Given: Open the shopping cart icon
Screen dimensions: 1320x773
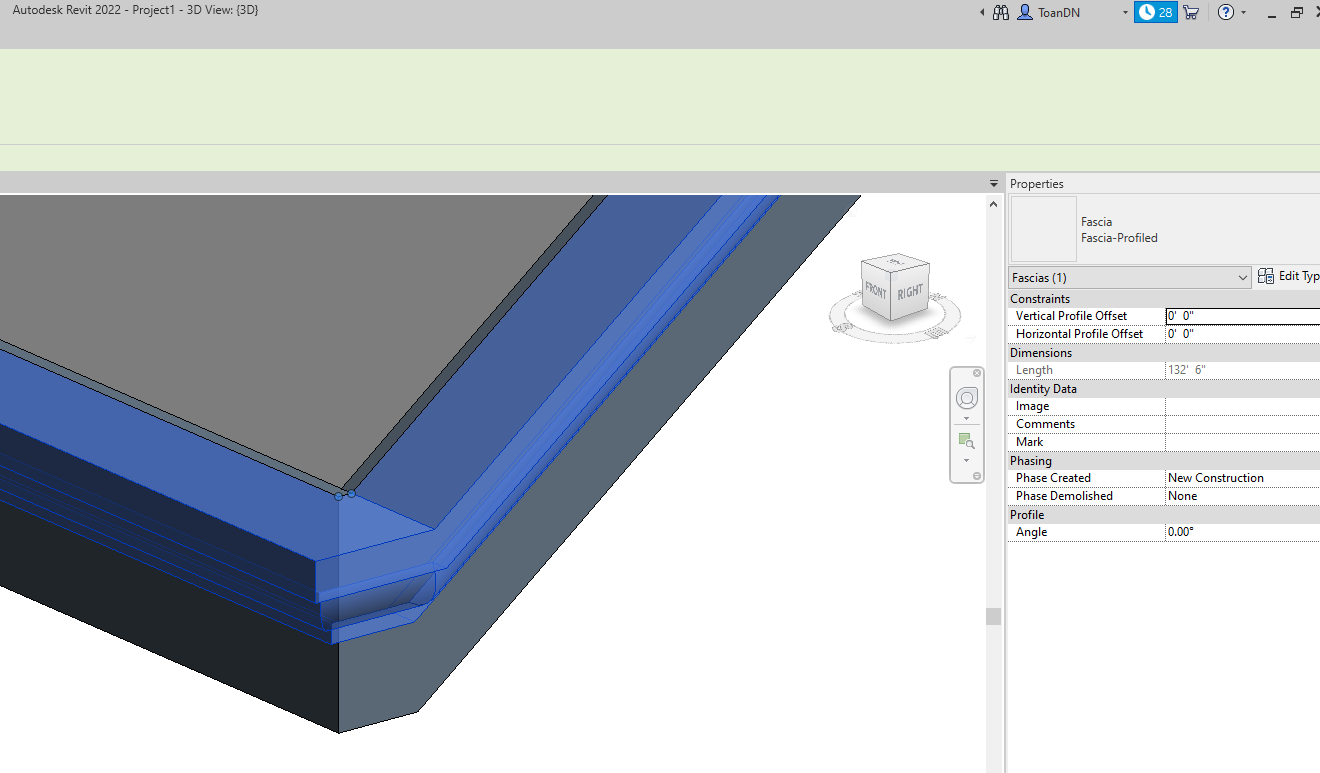Looking at the screenshot, I should pyautogui.click(x=1191, y=12).
